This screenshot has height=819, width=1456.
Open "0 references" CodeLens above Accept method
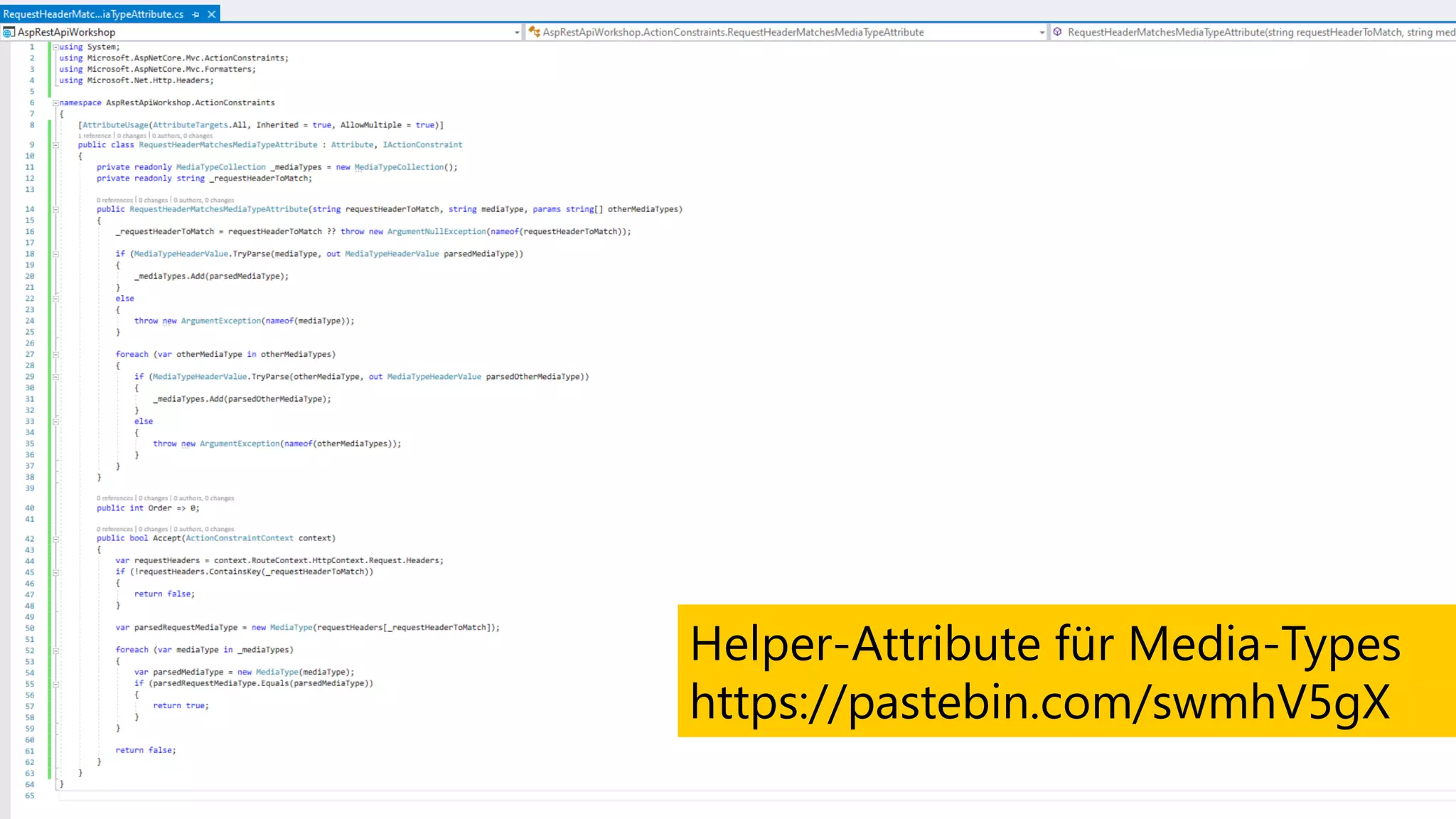[115, 530]
